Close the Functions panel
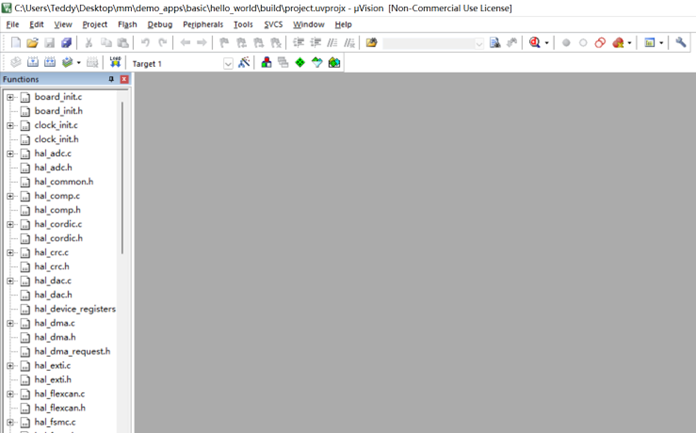 click(124, 79)
